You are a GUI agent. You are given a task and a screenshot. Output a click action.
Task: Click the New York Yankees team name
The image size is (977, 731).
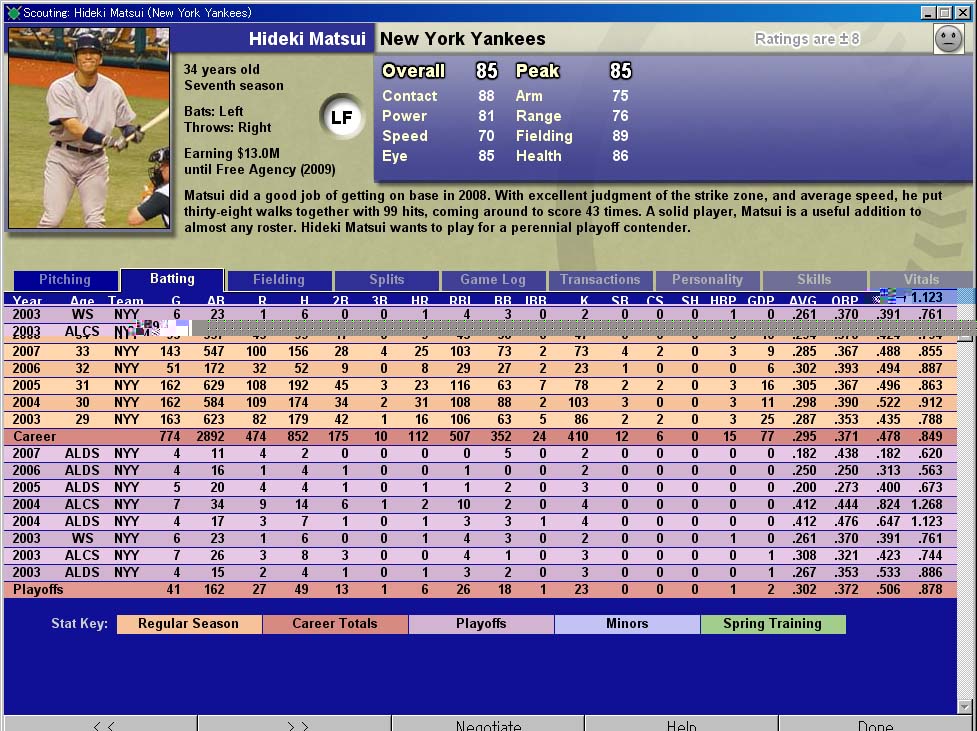[463, 39]
